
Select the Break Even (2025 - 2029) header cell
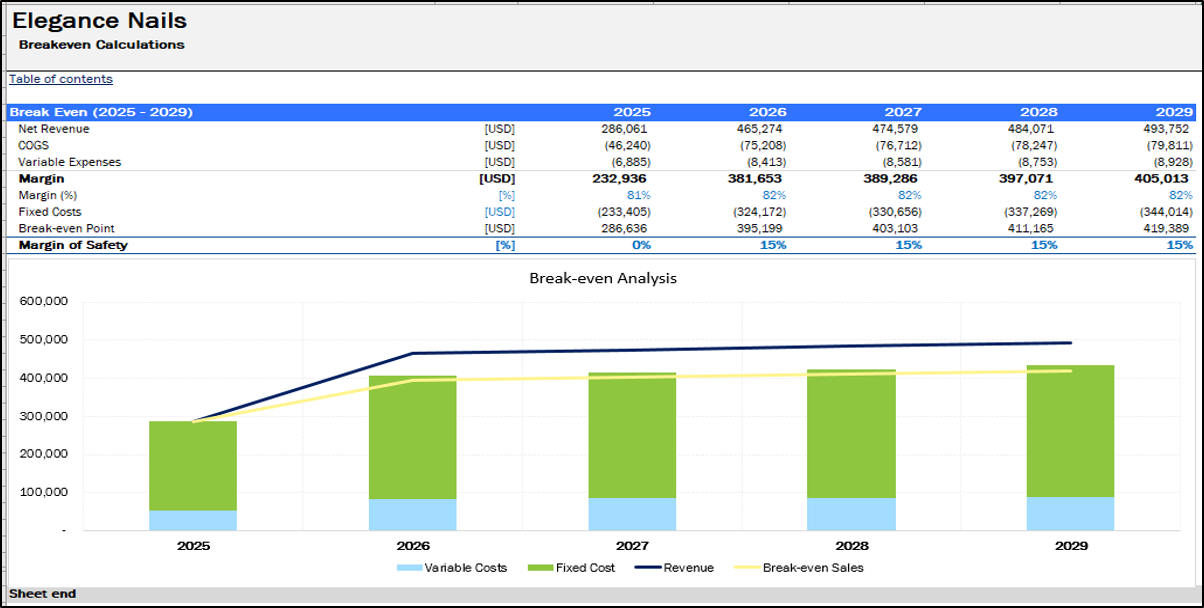(101, 112)
